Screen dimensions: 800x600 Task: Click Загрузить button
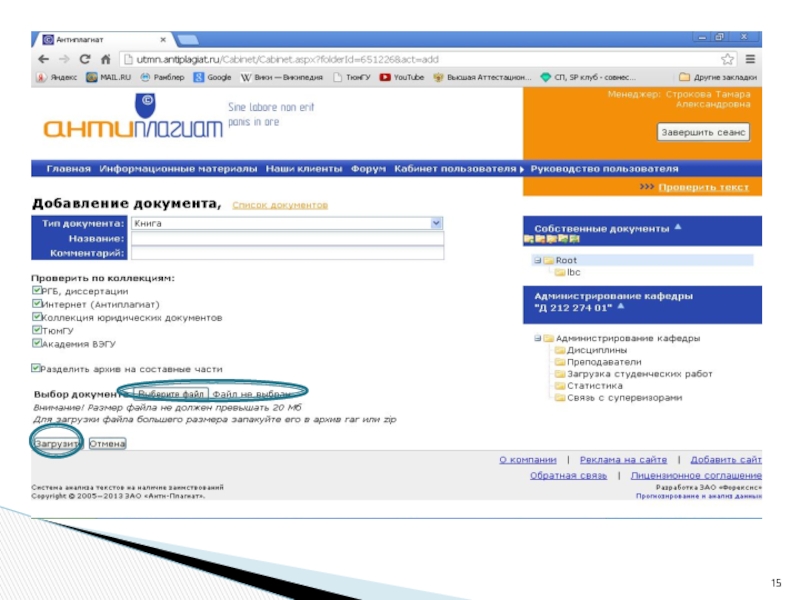[x=57, y=443]
